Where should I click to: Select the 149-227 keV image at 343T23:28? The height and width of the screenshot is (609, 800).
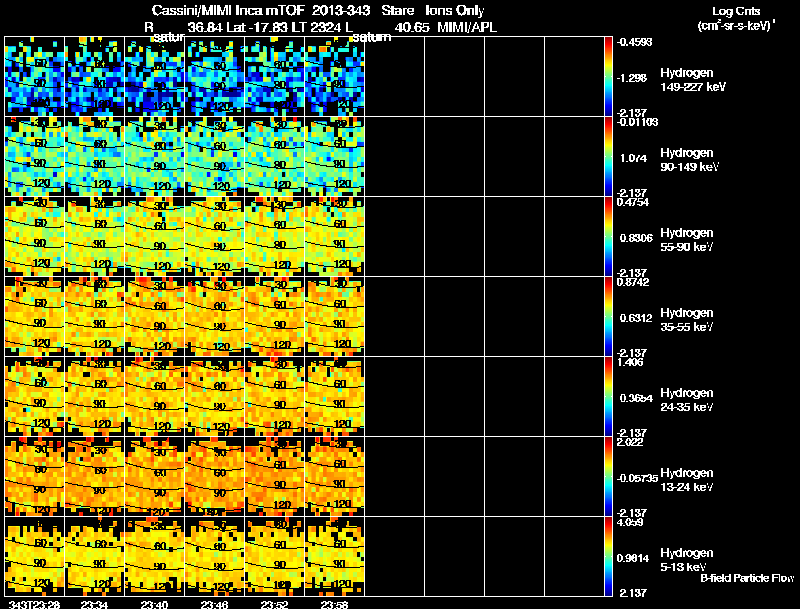(x=34, y=77)
